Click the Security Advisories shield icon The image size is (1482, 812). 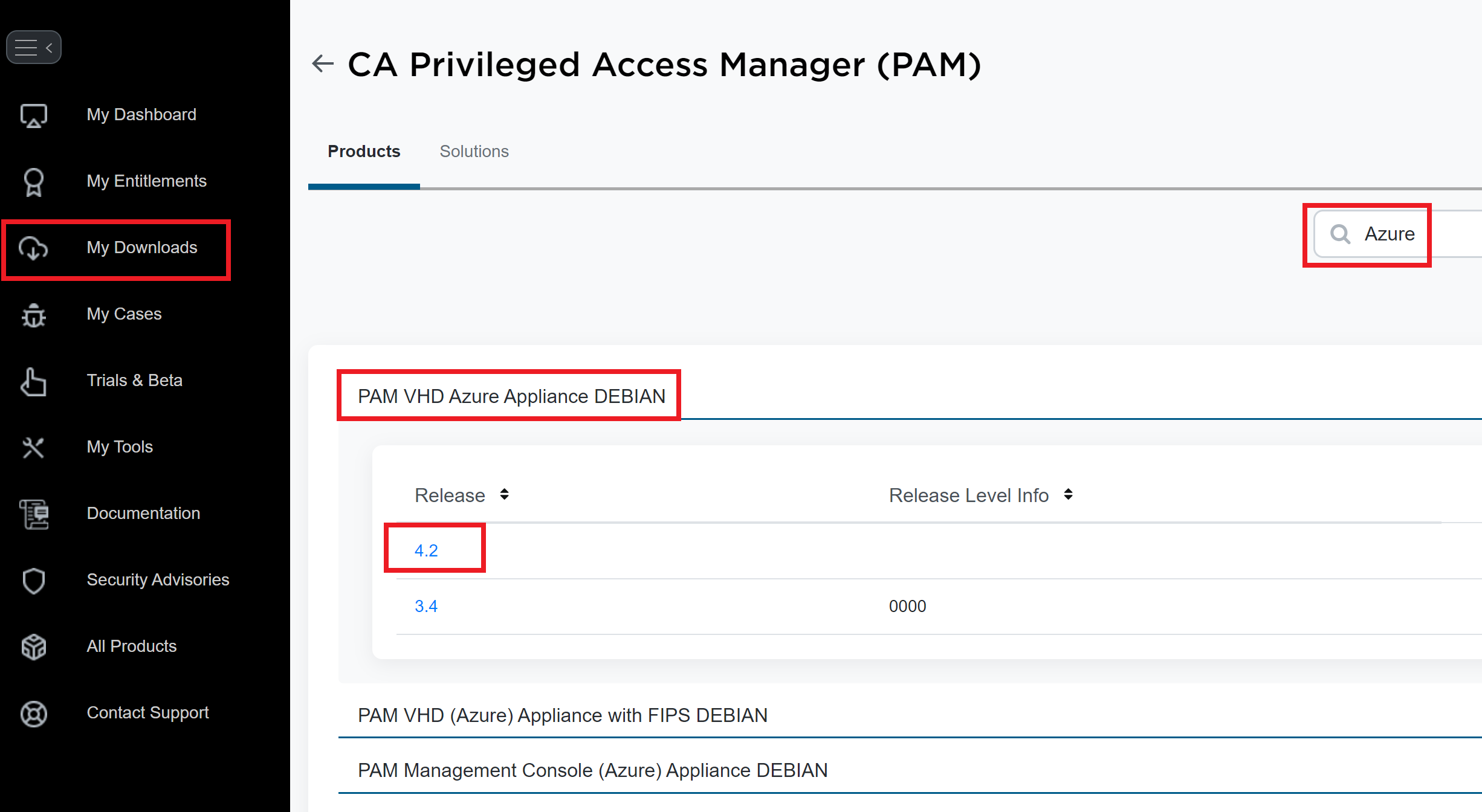34,581
